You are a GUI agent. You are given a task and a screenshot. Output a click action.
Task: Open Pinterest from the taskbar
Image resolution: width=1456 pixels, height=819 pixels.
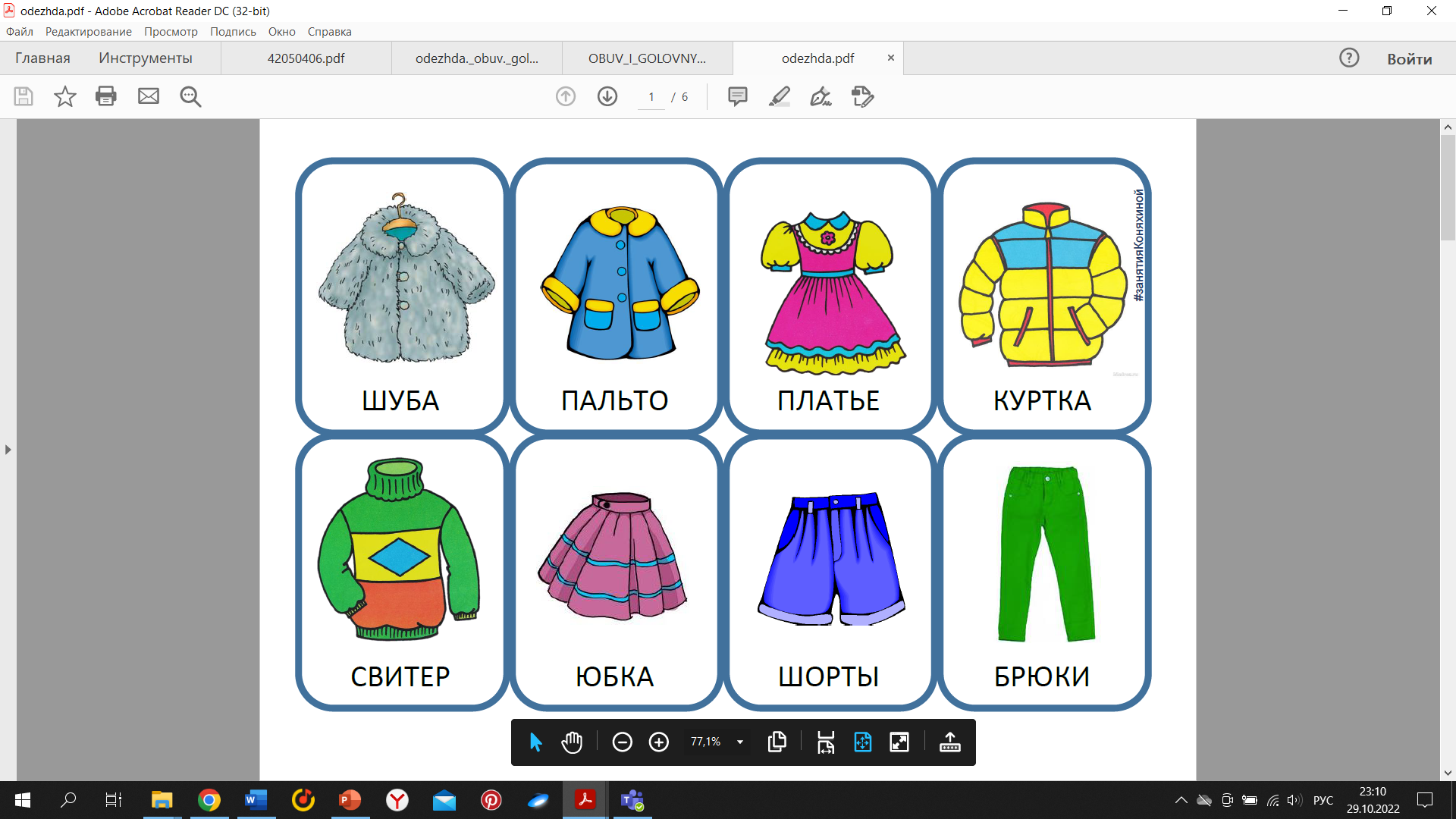491,800
